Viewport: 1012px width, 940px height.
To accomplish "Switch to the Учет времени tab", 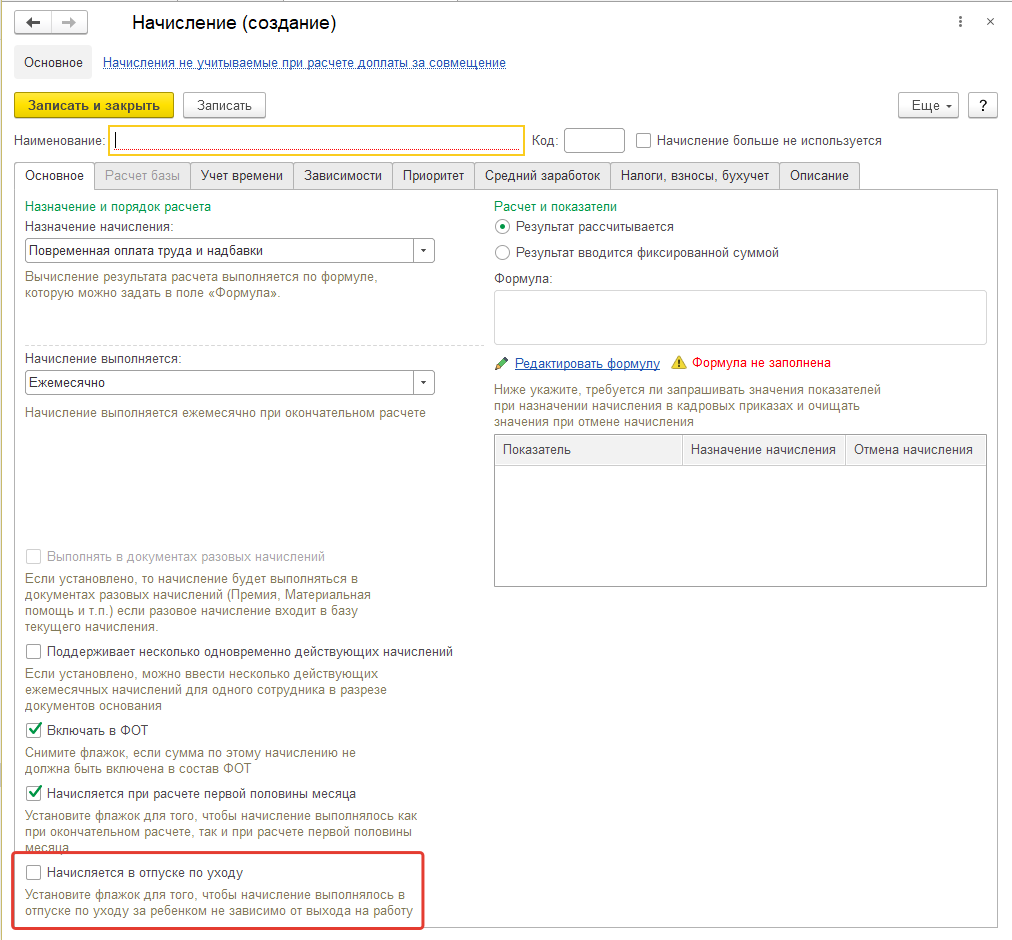I will 241,176.
